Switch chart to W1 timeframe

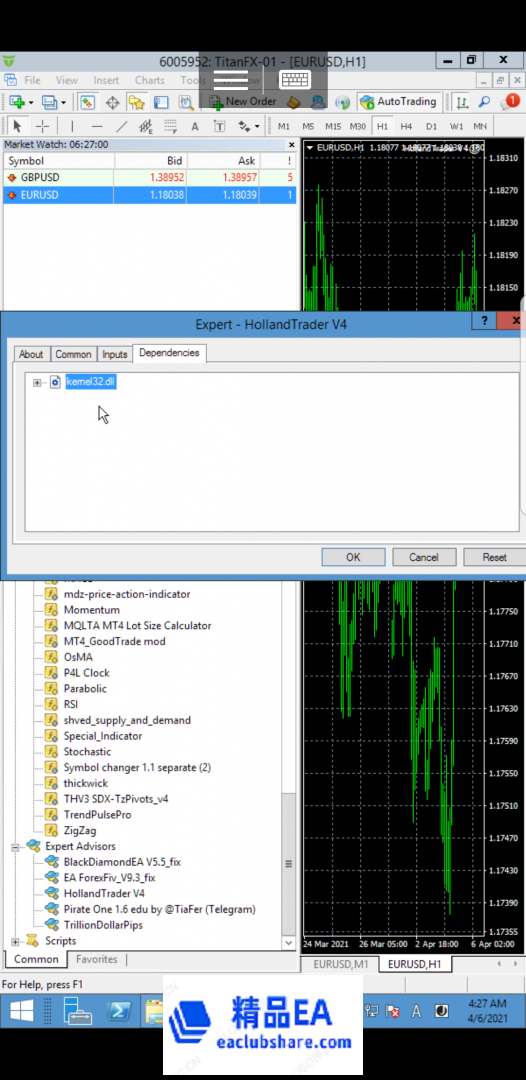point(456,127)
